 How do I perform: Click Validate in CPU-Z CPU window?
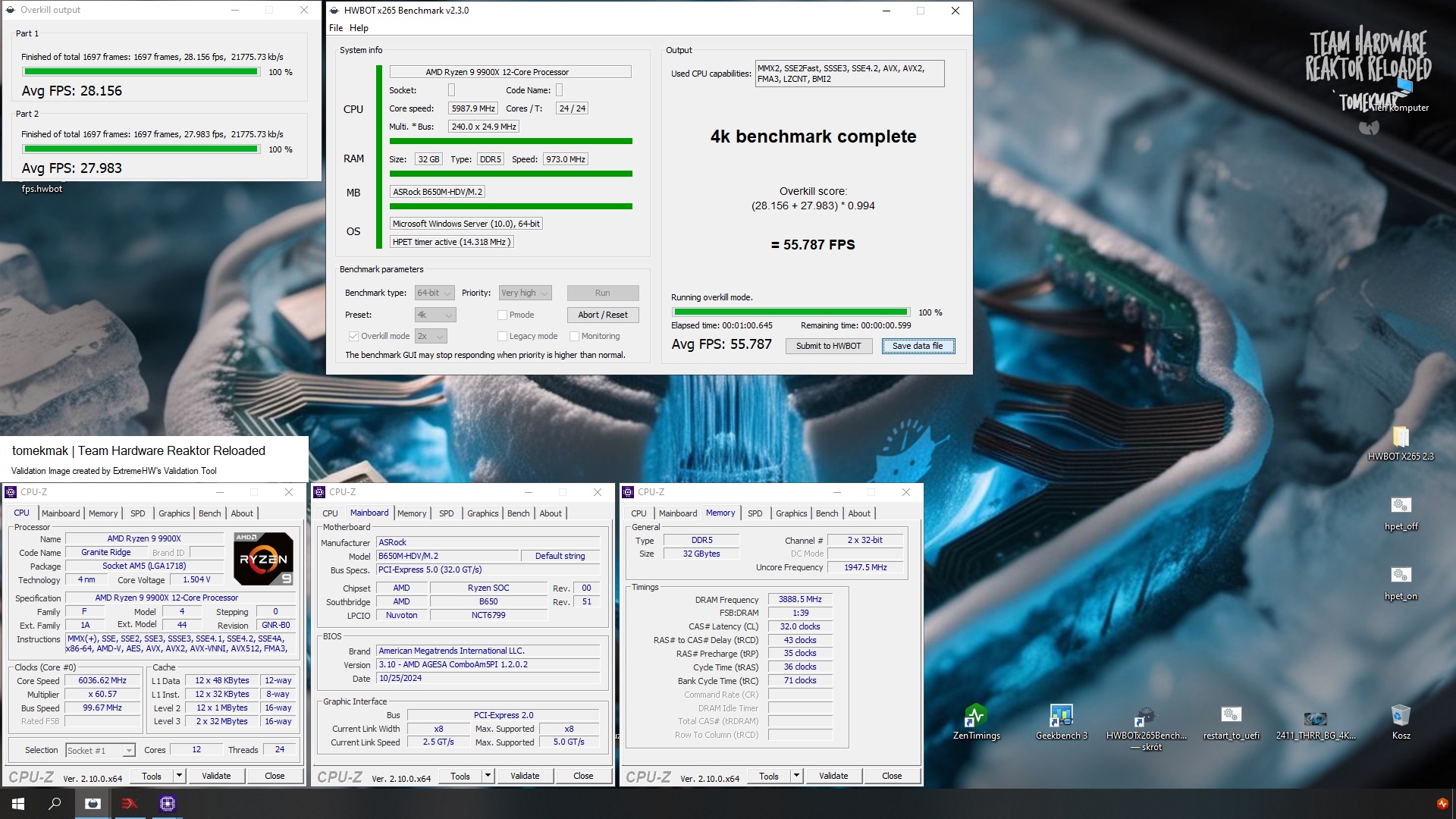coord(216,776)
